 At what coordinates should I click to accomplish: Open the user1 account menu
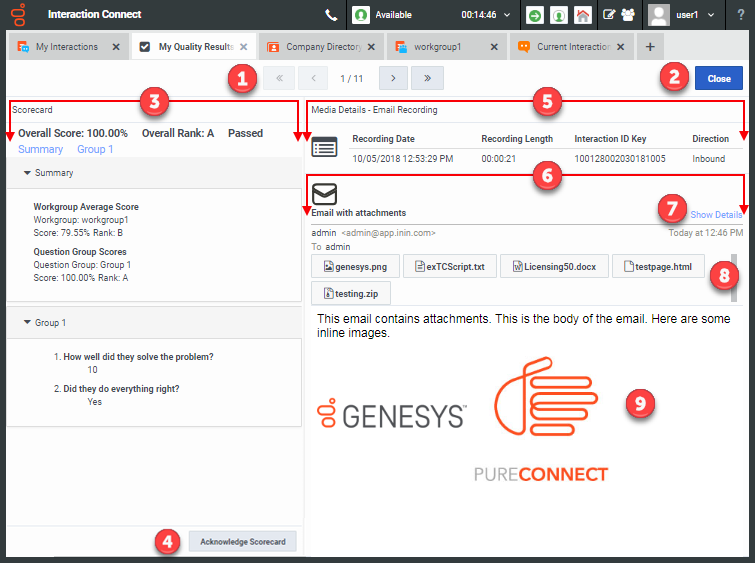click(695, 15)
